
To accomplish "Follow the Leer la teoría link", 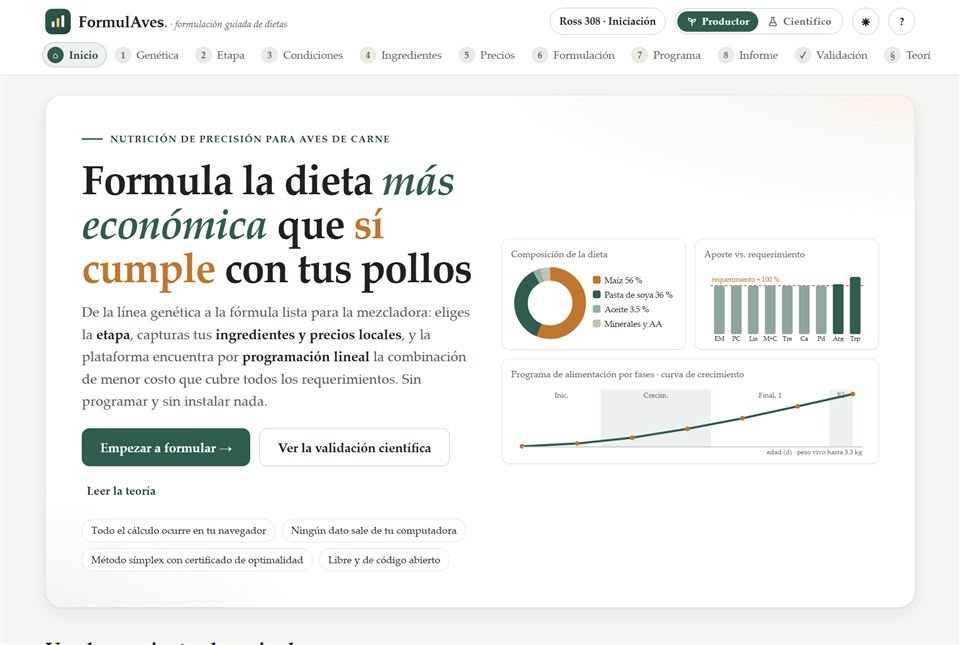I will tap(121, 491).
